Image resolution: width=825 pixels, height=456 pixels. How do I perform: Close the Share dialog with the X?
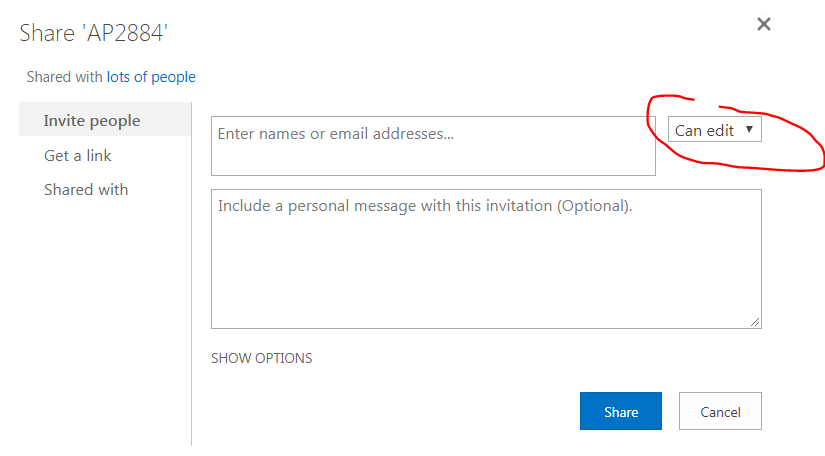click(x=764, y=24)
